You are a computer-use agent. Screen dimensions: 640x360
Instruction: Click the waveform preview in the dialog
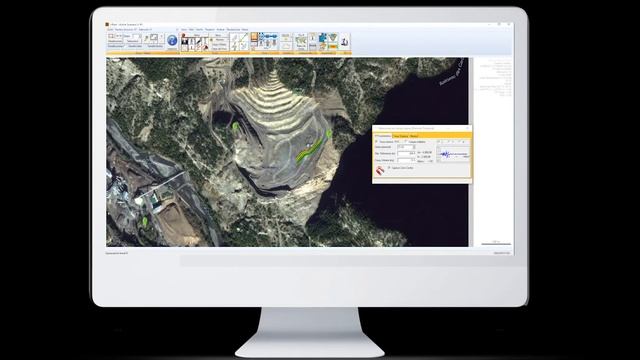click(x=453, y=154)
